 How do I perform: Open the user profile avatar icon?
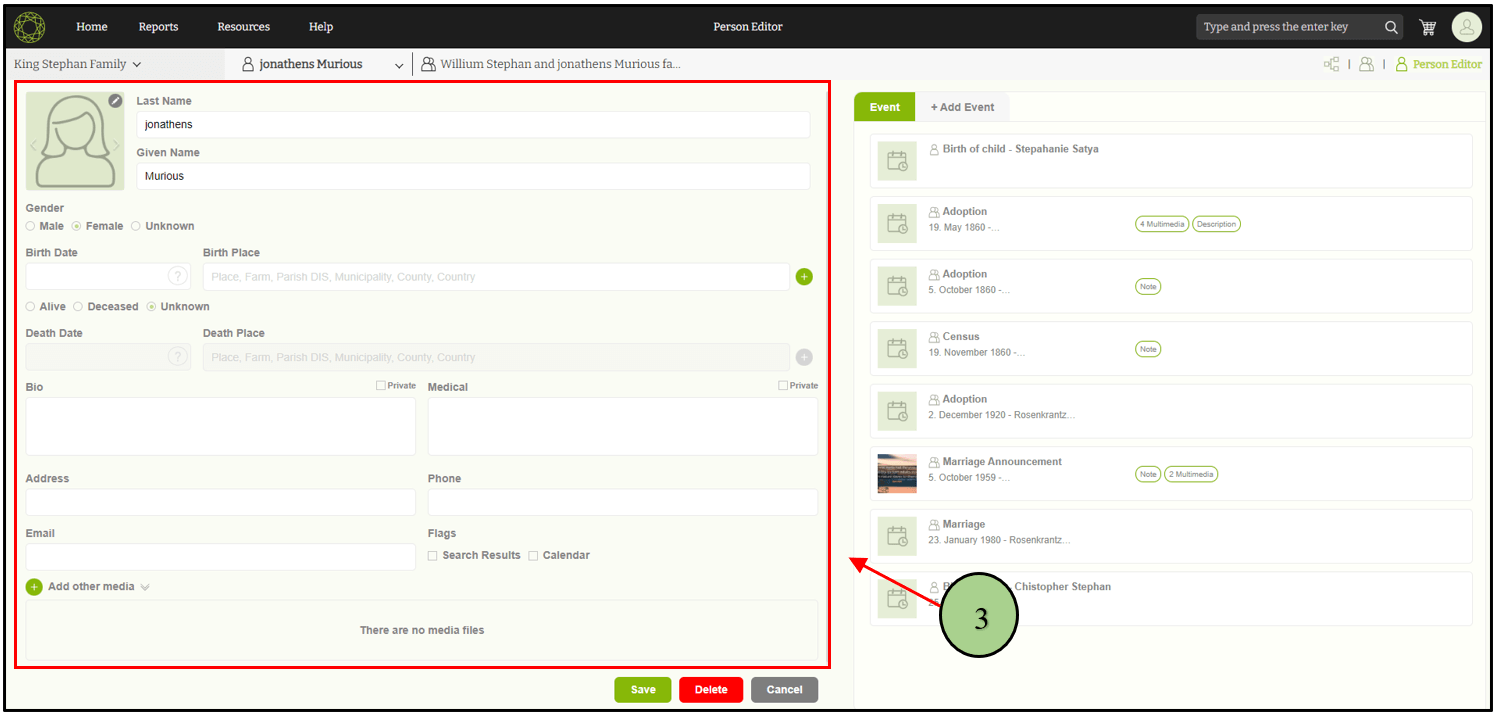pyautogui.click(x=1466, y=27)
